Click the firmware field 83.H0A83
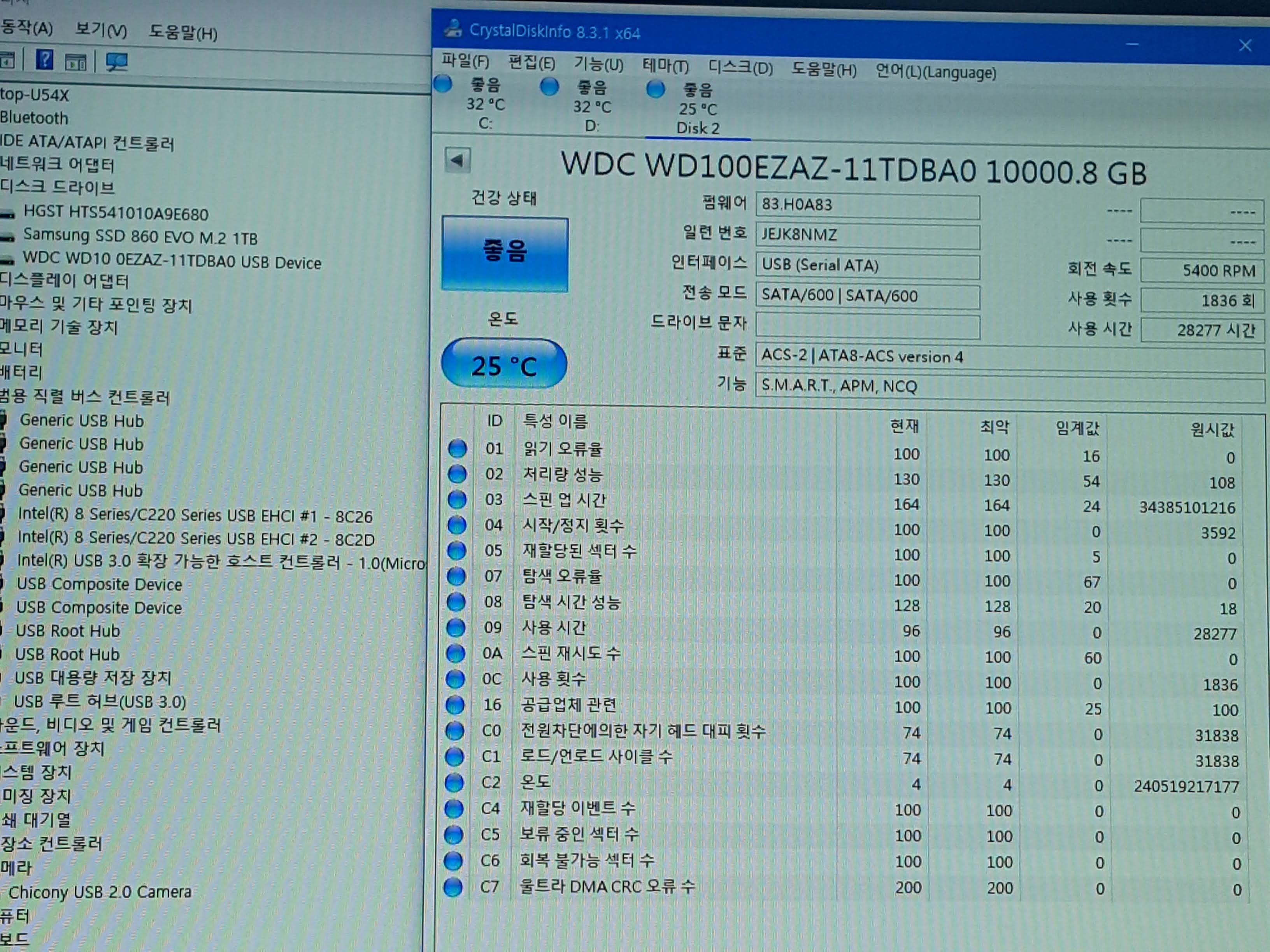The image size is (1270, 952). pos(868,205)
